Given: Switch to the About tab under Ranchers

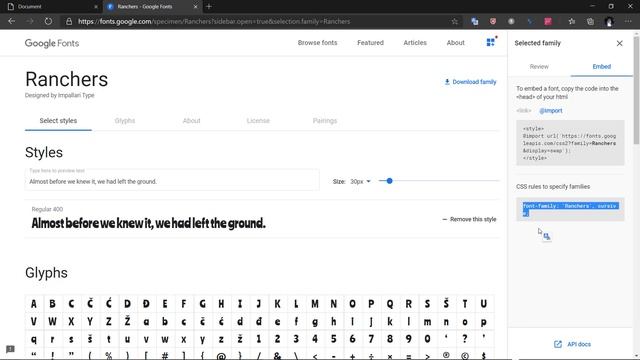Looking at the screenshot, I should tap(191, 121).
